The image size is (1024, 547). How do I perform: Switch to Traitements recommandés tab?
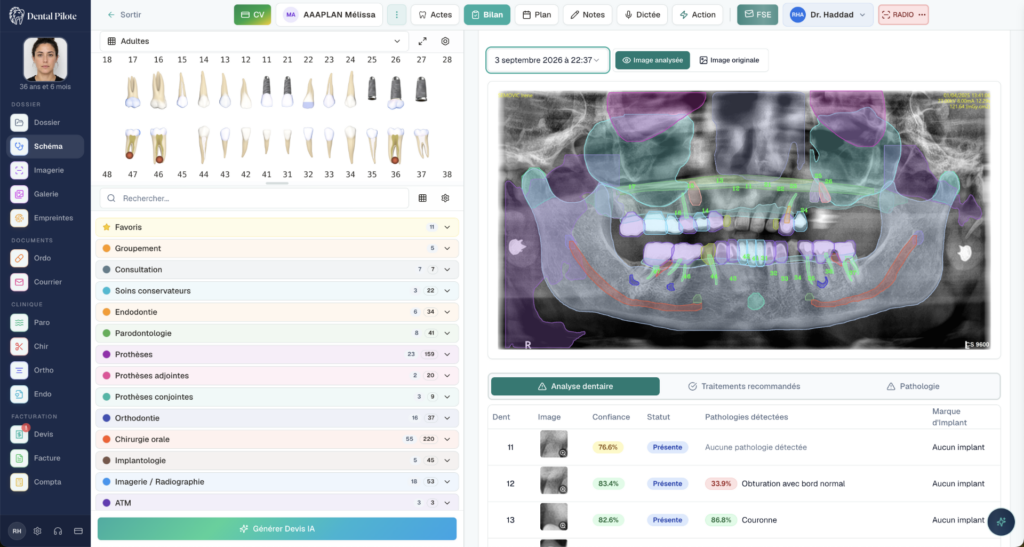pyautogui.click(x=744, y=386)
